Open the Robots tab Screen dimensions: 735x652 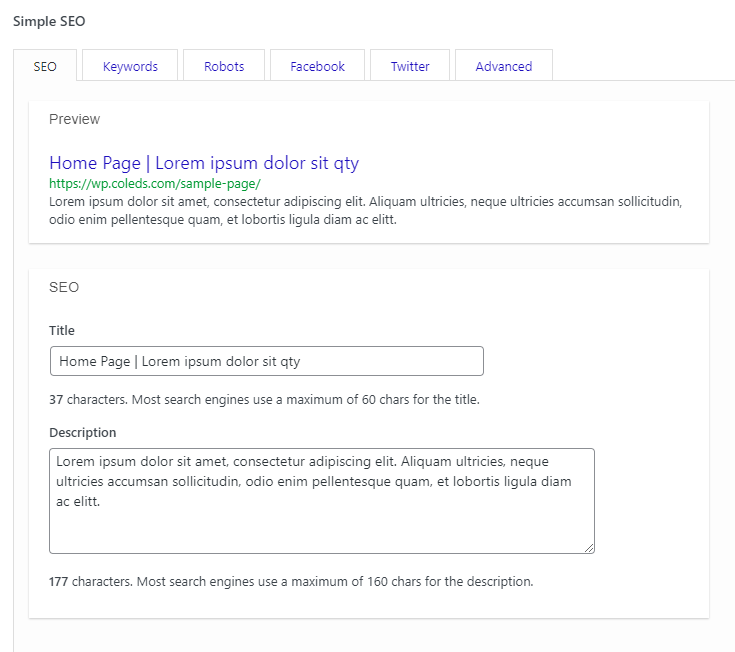point(224,66)
